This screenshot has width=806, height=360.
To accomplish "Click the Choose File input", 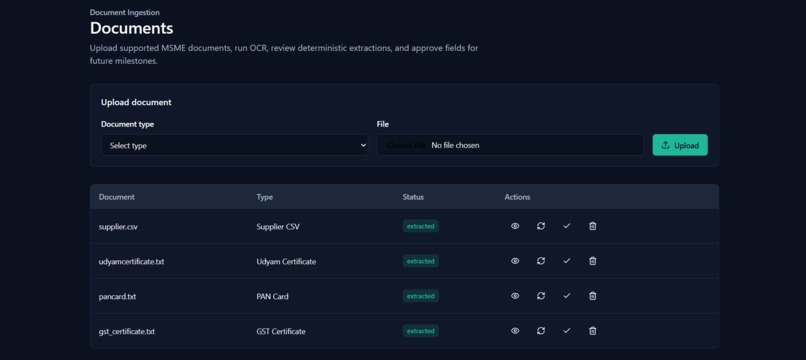I will coord(510,146).
